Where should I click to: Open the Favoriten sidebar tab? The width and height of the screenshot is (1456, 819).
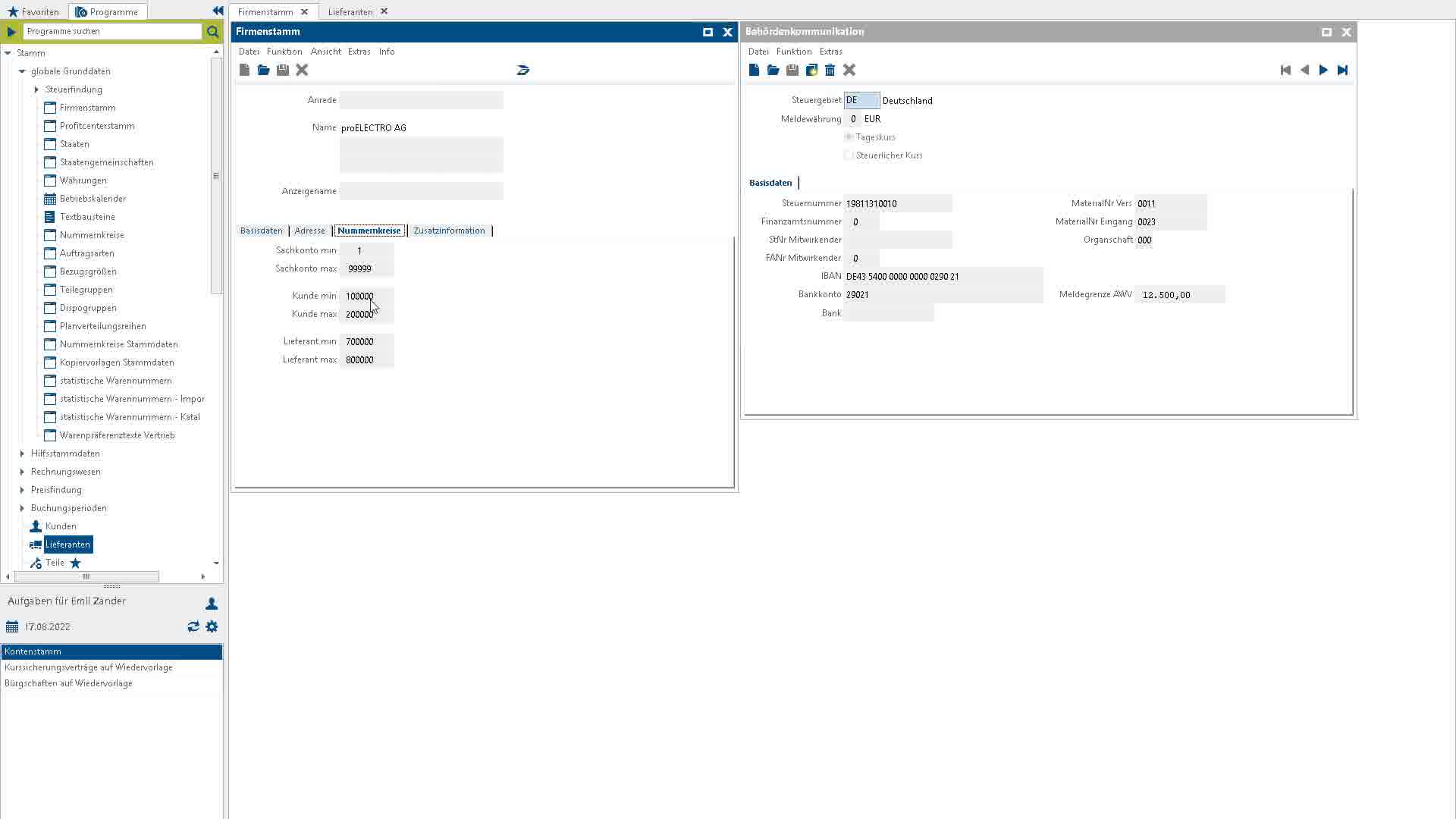coord(33,11)
